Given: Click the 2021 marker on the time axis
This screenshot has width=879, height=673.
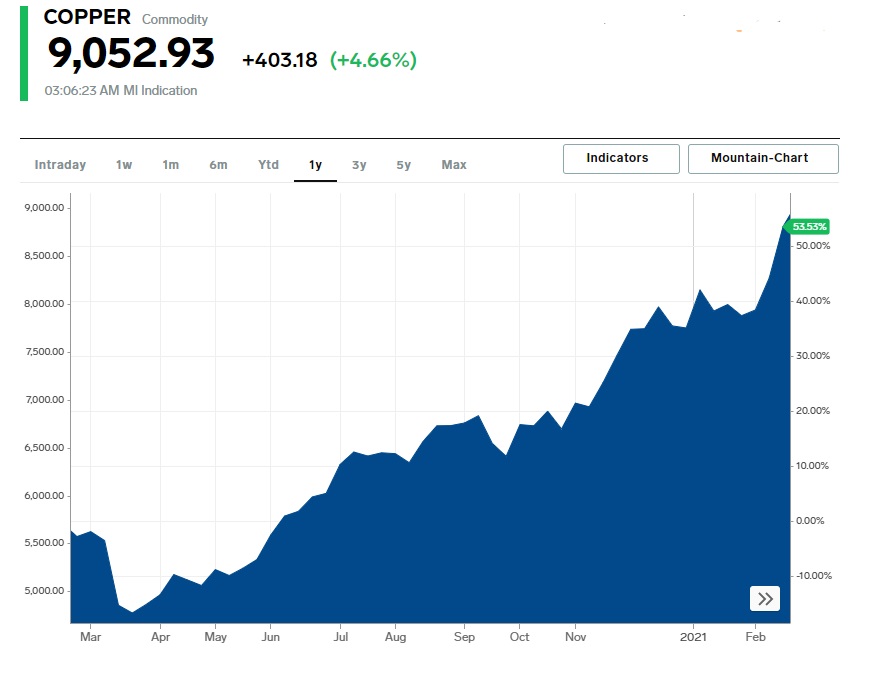Looking at the screenshot, I should click(x=694, y=636).
